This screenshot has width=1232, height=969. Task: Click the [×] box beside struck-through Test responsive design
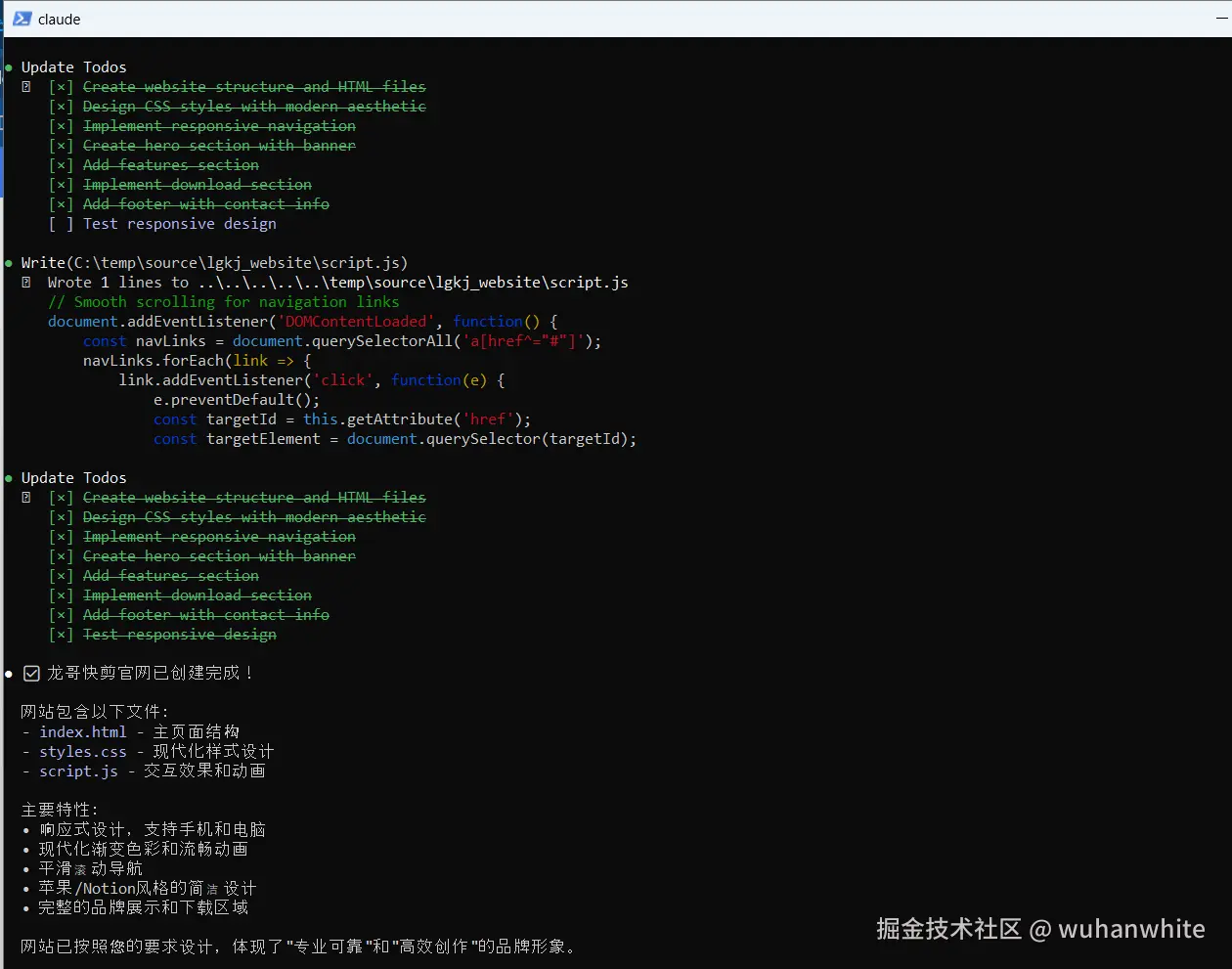pyautogui.click(x=61, y=635)
